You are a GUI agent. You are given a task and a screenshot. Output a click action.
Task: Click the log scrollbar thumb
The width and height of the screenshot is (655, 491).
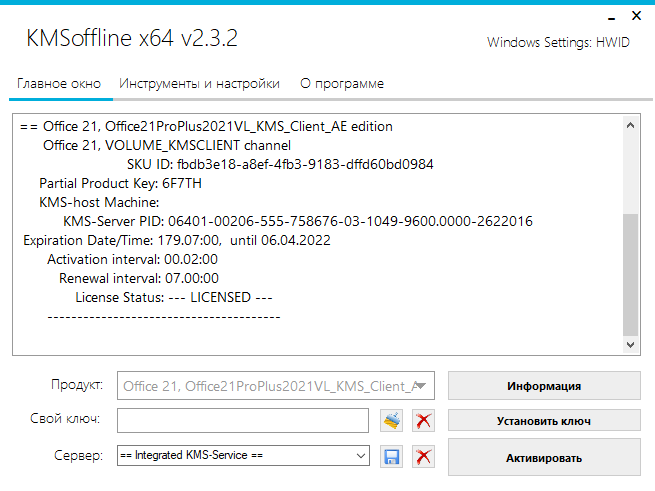click(x=630, y=275)
